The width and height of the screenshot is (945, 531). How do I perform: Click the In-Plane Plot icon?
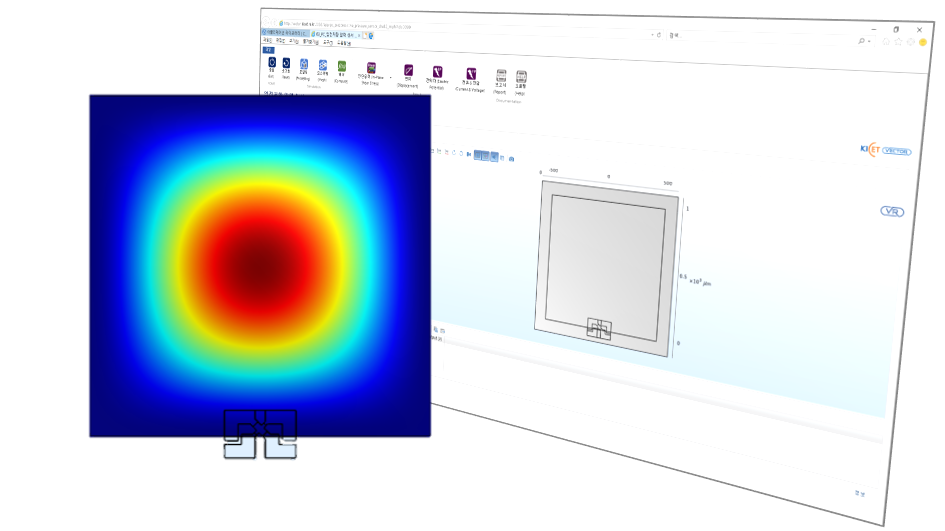[371, 69]
